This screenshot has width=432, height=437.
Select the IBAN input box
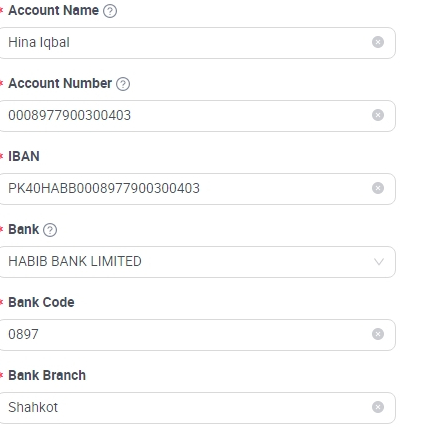pos(197,189)
